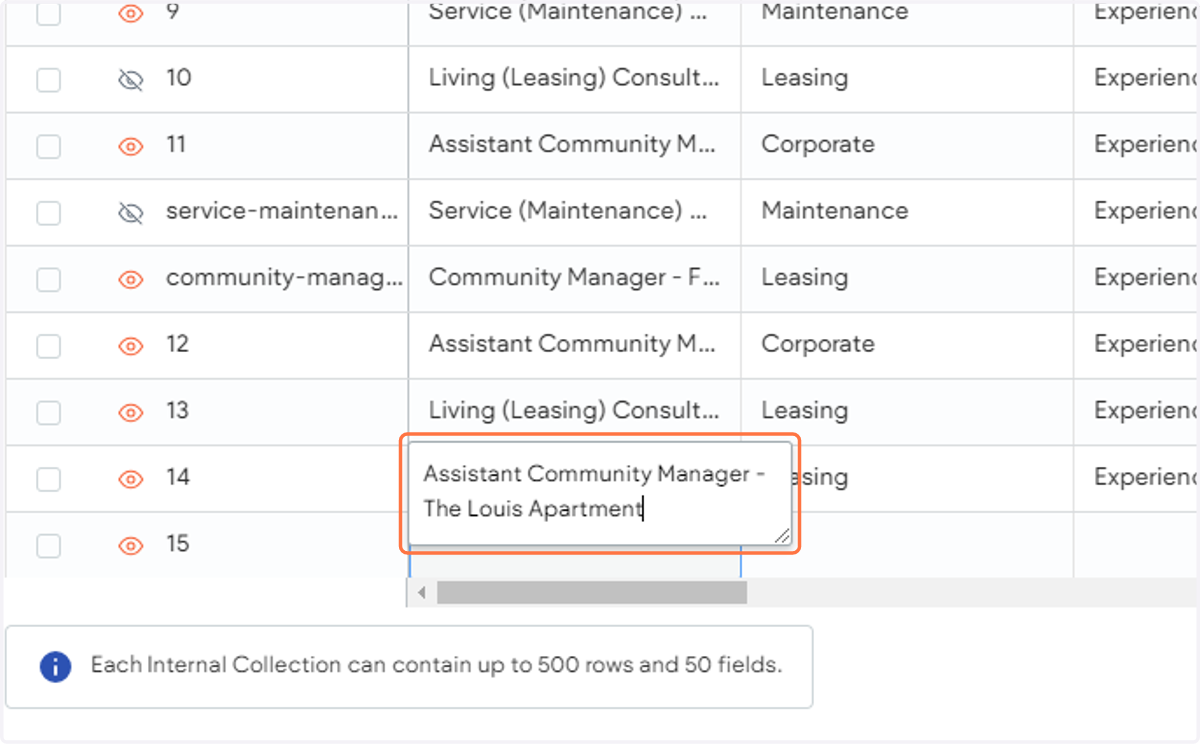
Task: Click the 'community-manag...' ID cell
Action: click(284, 279)
